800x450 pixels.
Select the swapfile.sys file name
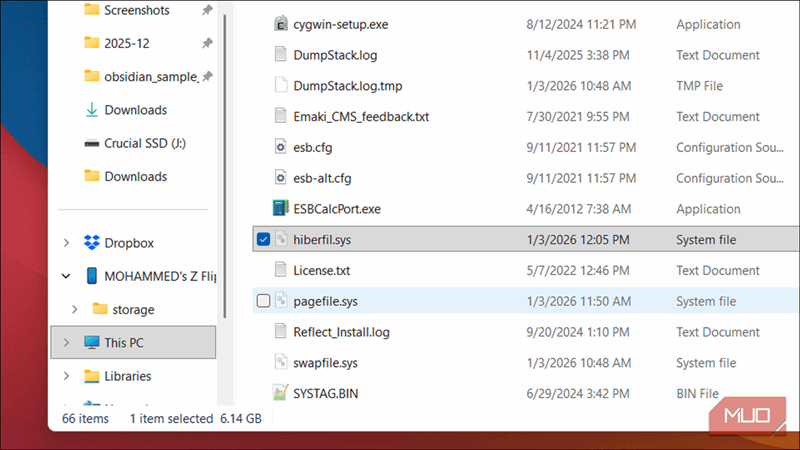pos(325,362)
